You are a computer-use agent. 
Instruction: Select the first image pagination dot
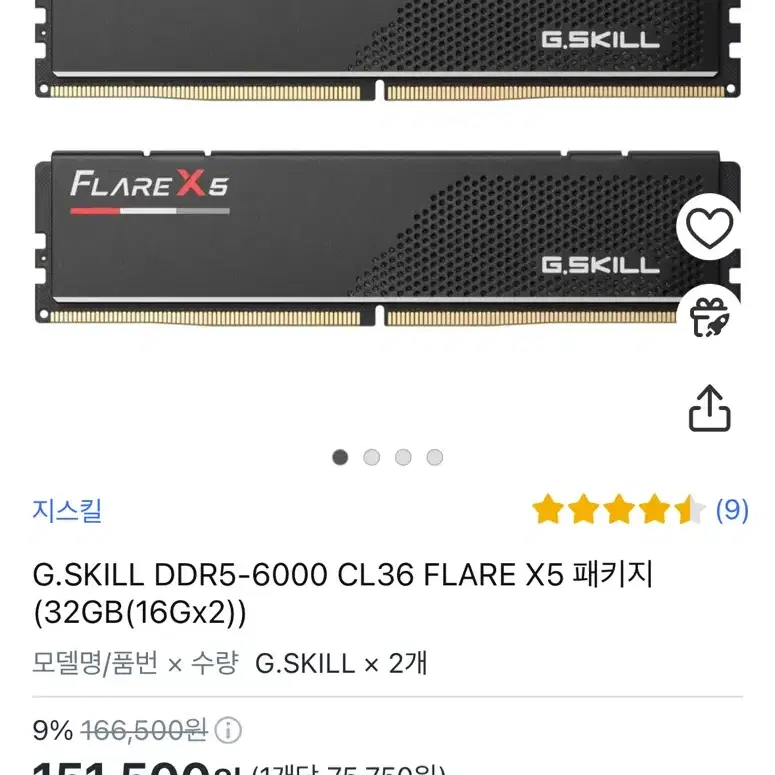tap(340, 457)
